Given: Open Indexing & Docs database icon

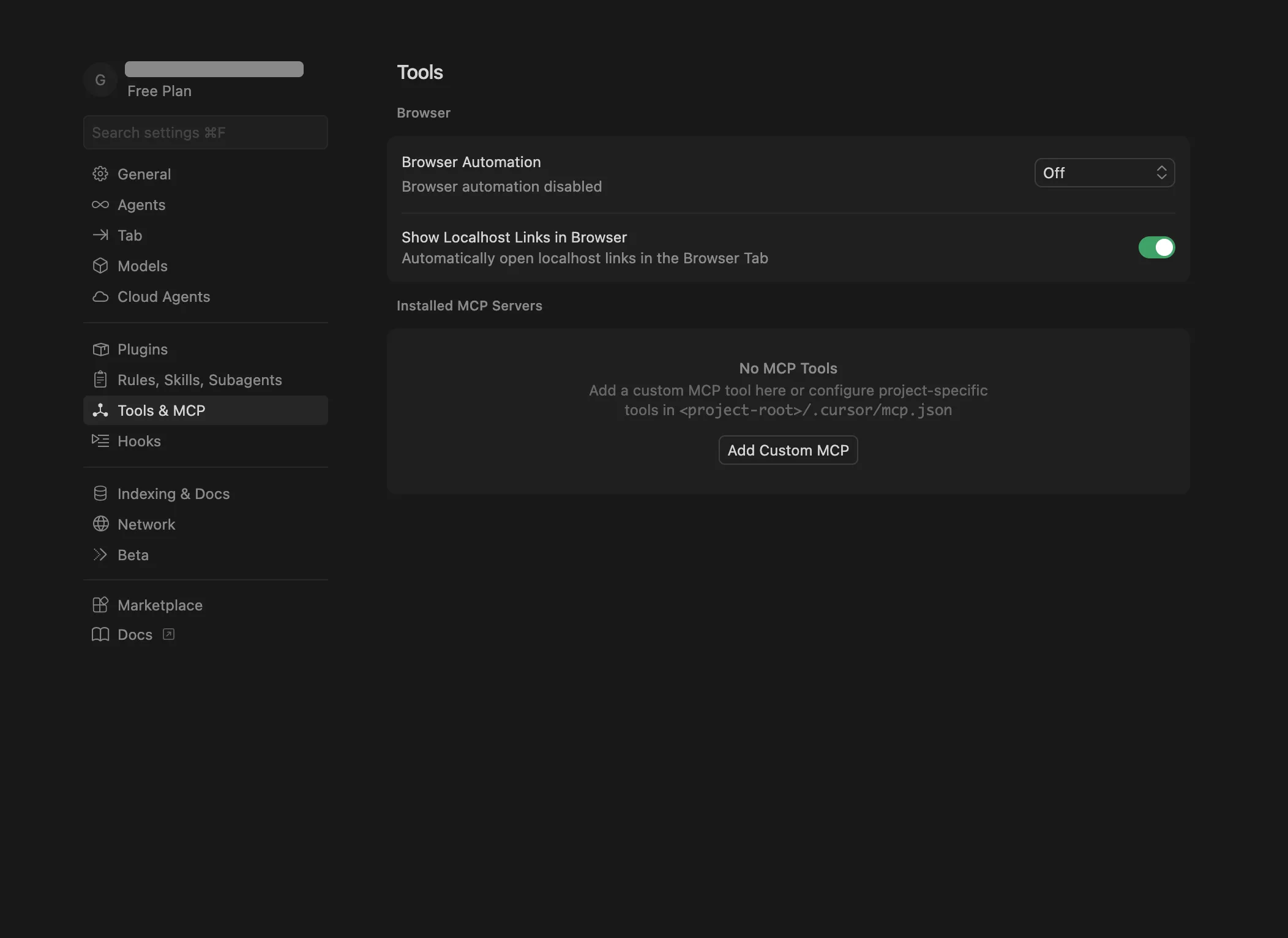Looking at the screenshot, I should tap(100, 493).
